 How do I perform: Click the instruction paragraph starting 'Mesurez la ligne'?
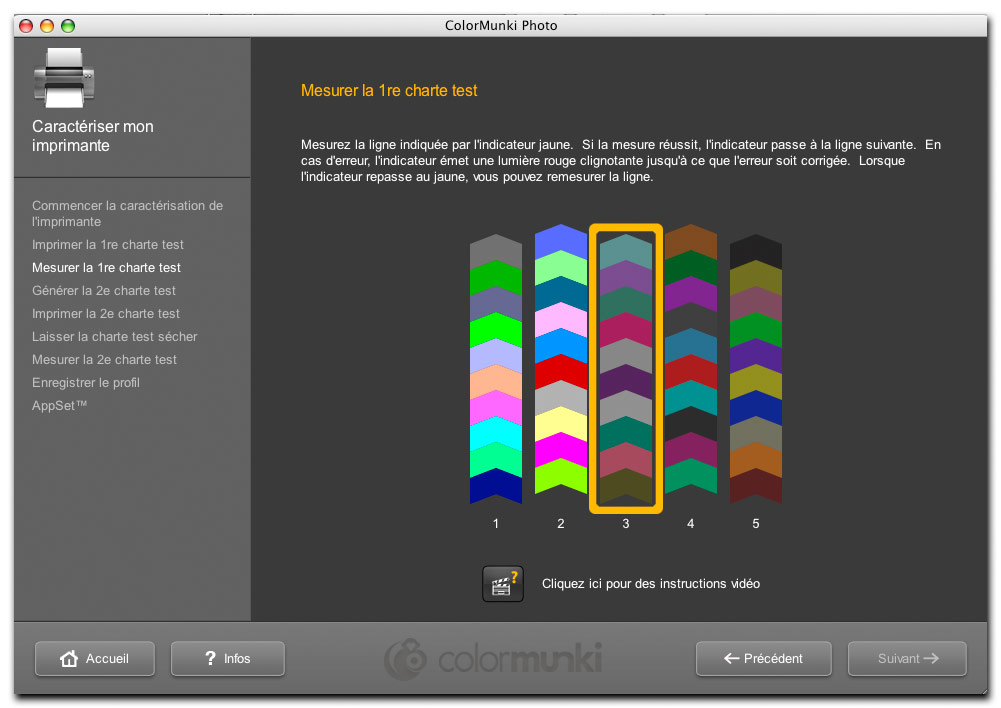[621, 161]
